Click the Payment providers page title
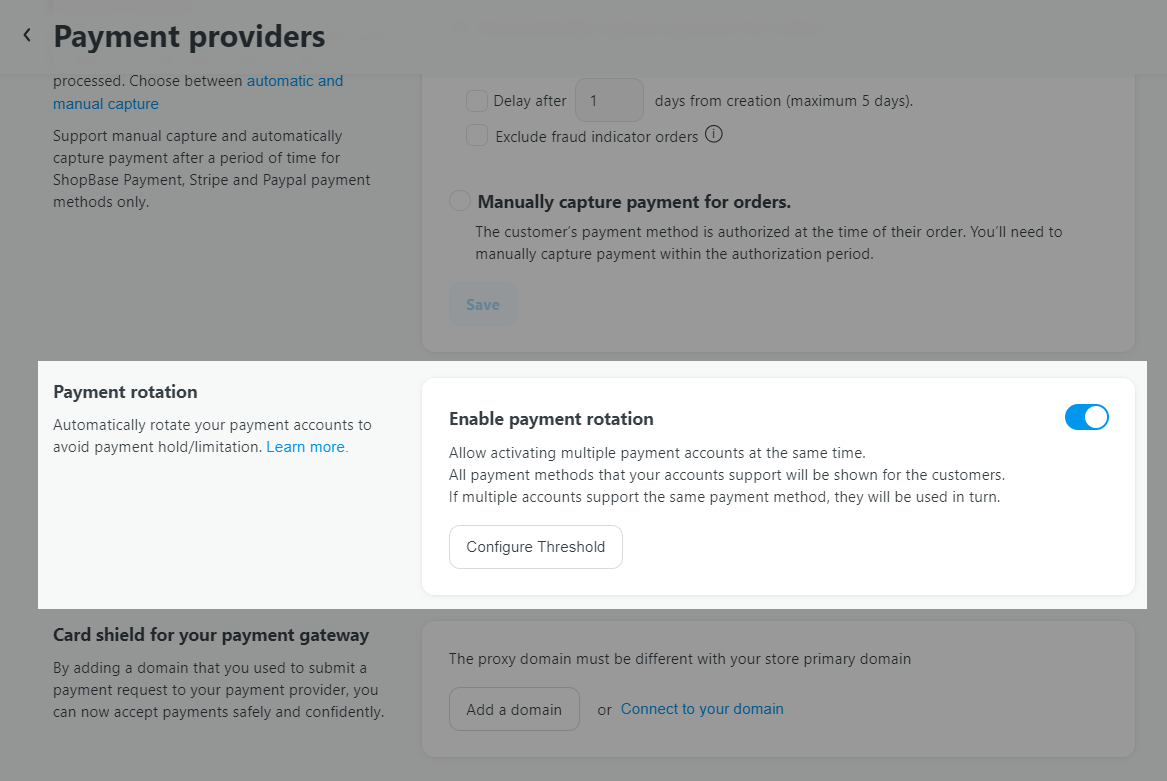This screenshot has height=781, width=1167. (x=189, y=36)
